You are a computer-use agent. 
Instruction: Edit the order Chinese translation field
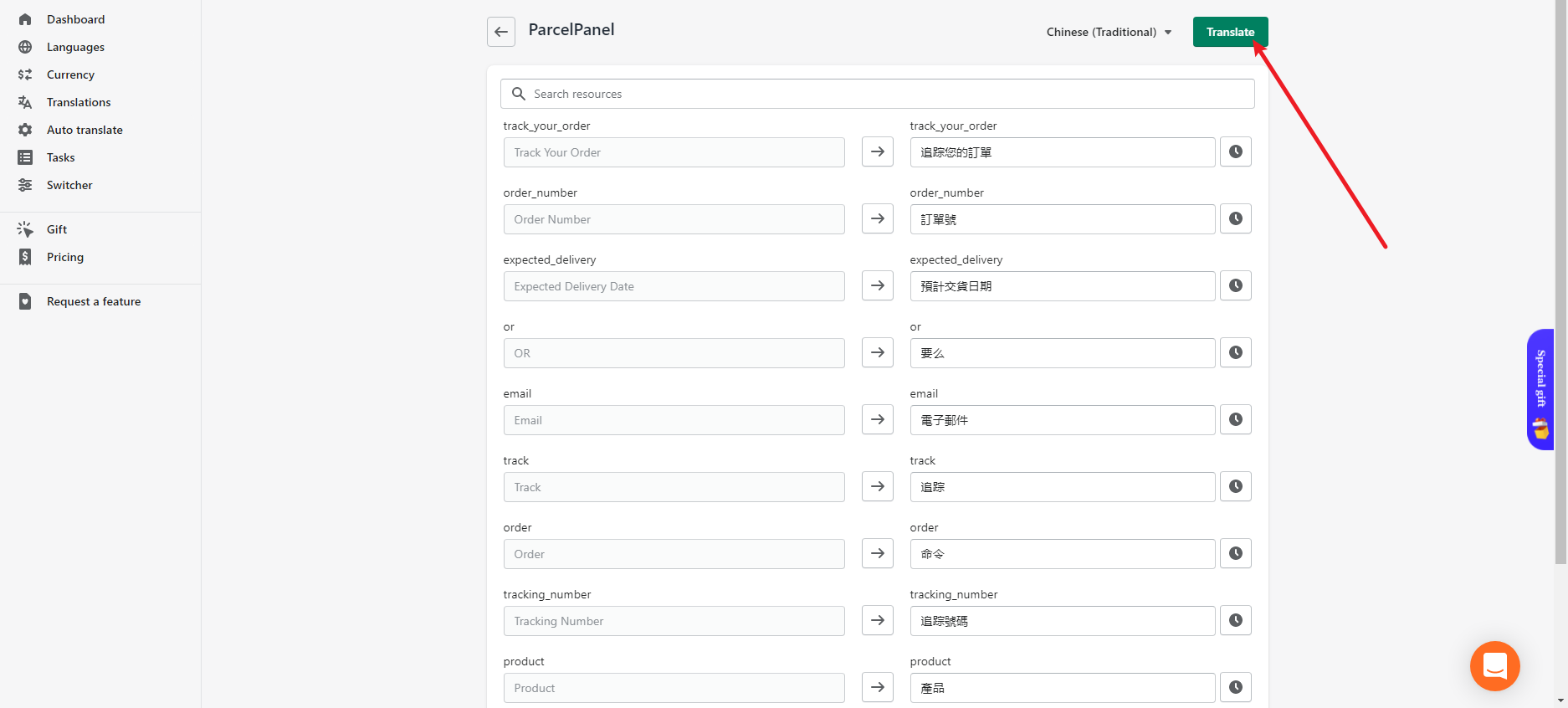[x=1063, y=554]
